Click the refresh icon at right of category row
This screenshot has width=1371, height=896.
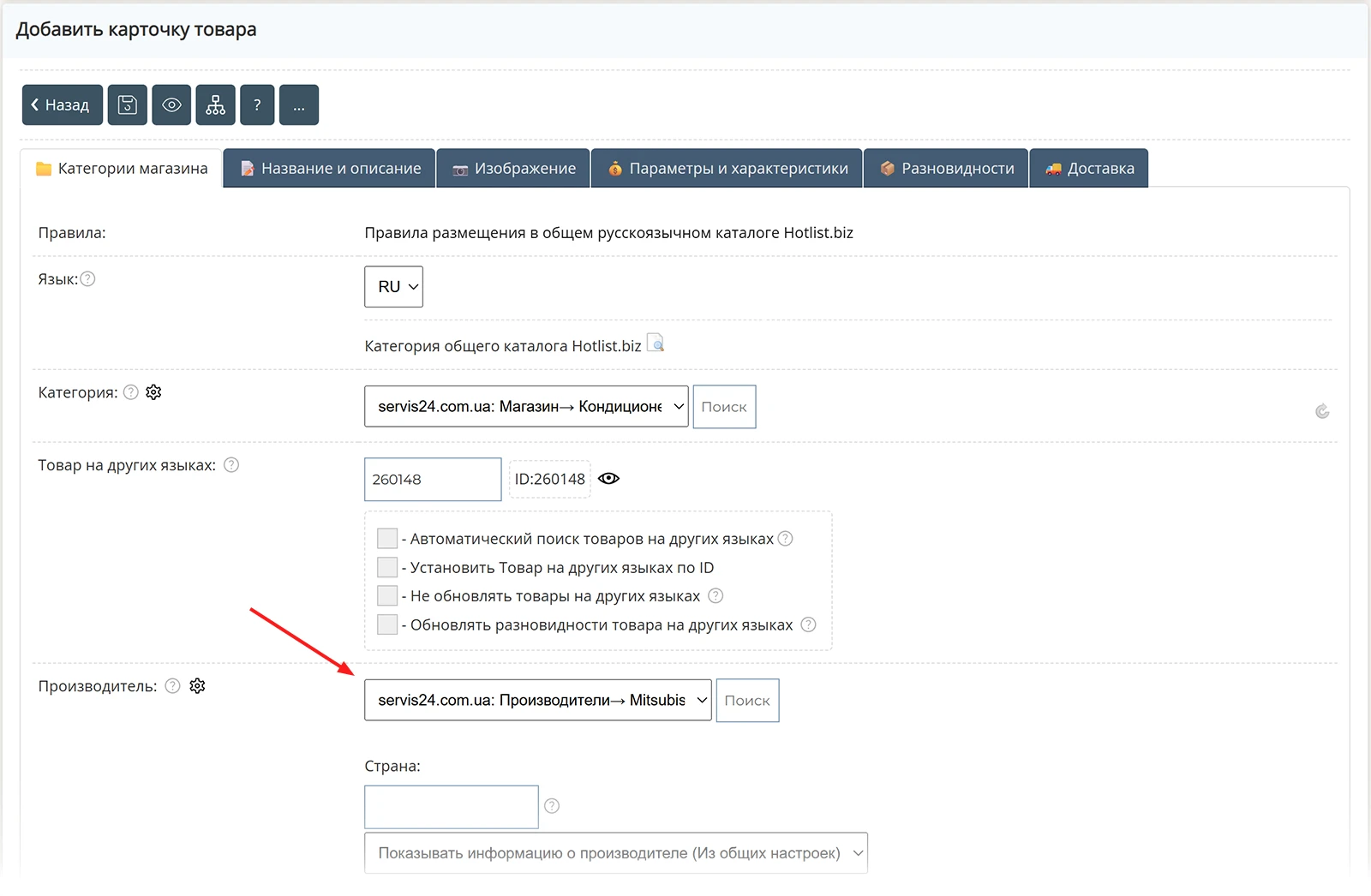point(1322,411)
